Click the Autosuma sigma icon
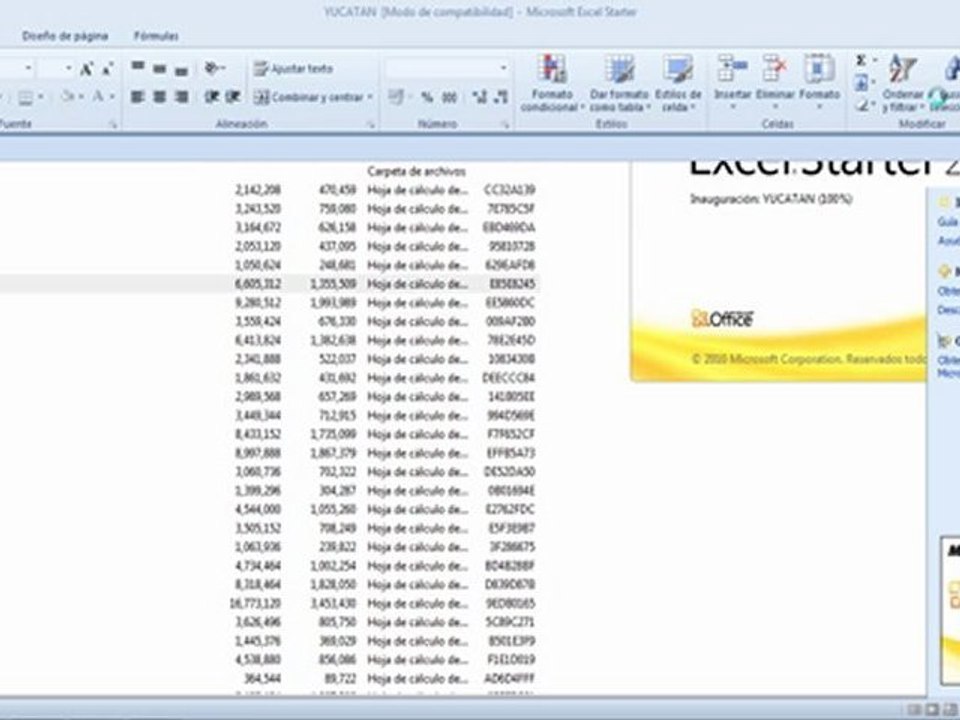Screen dimensions: 960x720 861,60
